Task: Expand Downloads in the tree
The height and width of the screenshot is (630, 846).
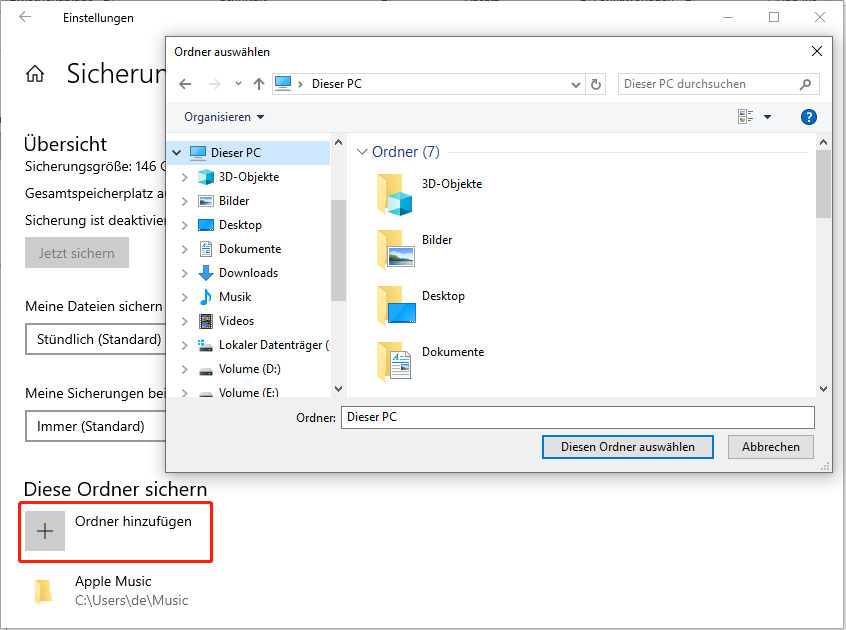Action: [185, 273]
